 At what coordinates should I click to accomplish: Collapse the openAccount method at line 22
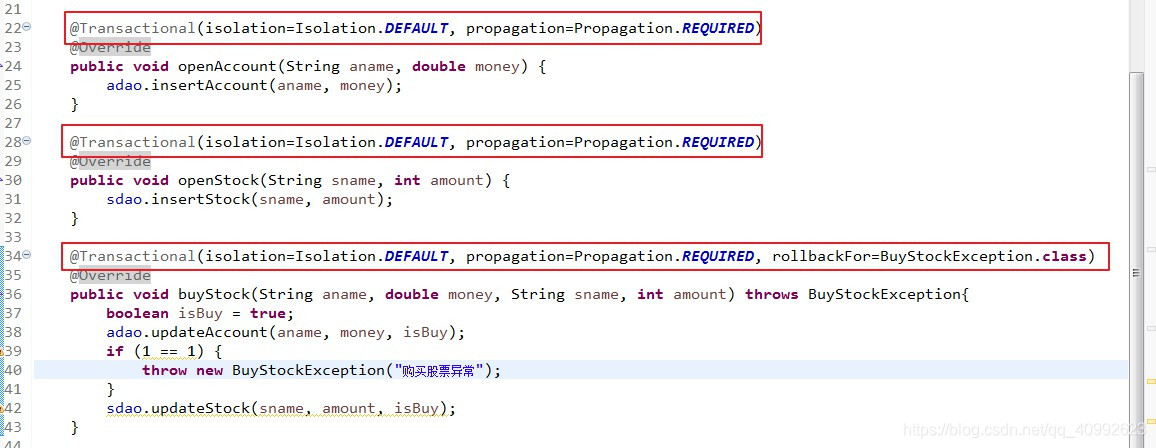coord(27,27)
